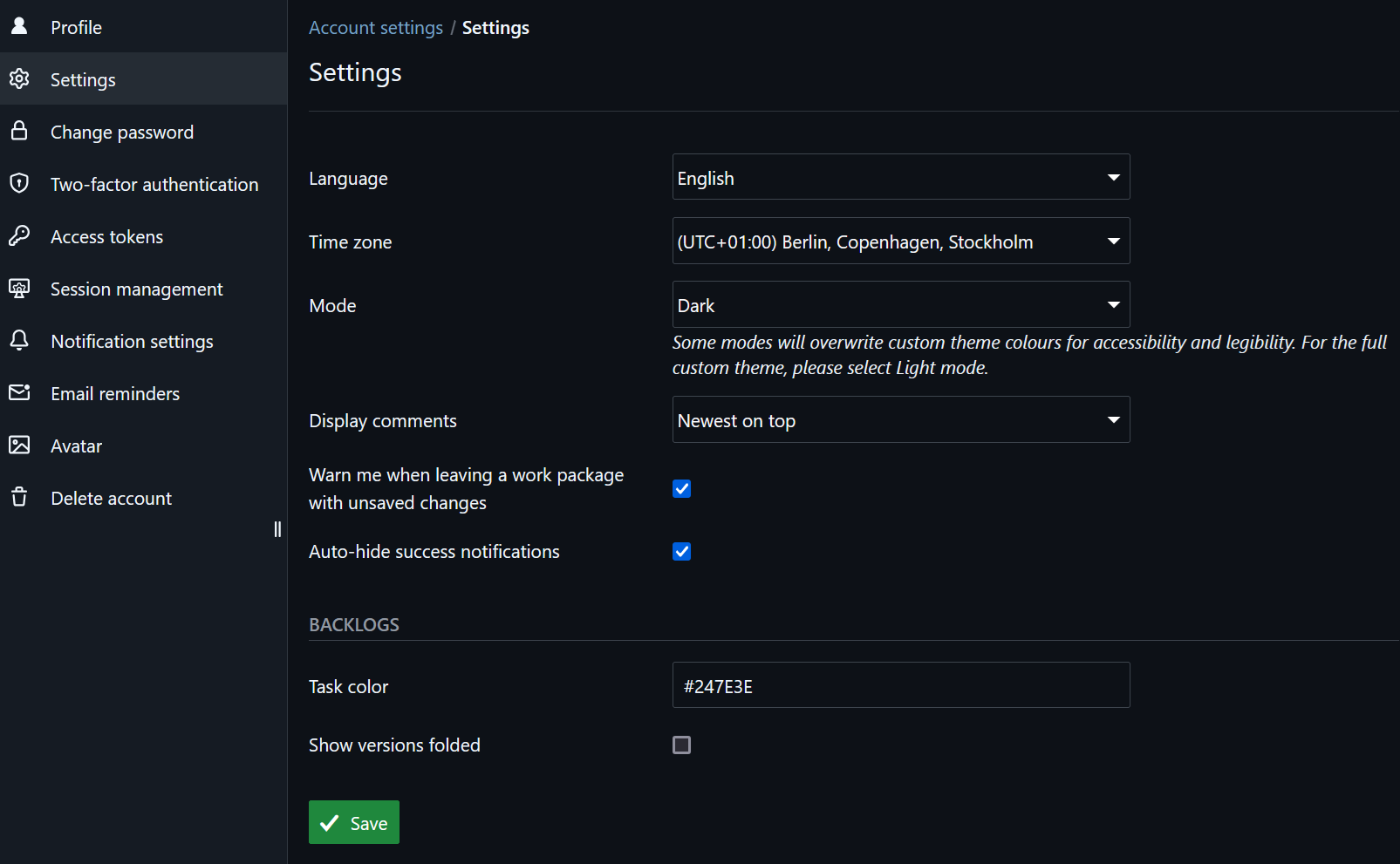Click the Notification settings bell icon
Screen dimensions: 1400x864
point(19,340)
